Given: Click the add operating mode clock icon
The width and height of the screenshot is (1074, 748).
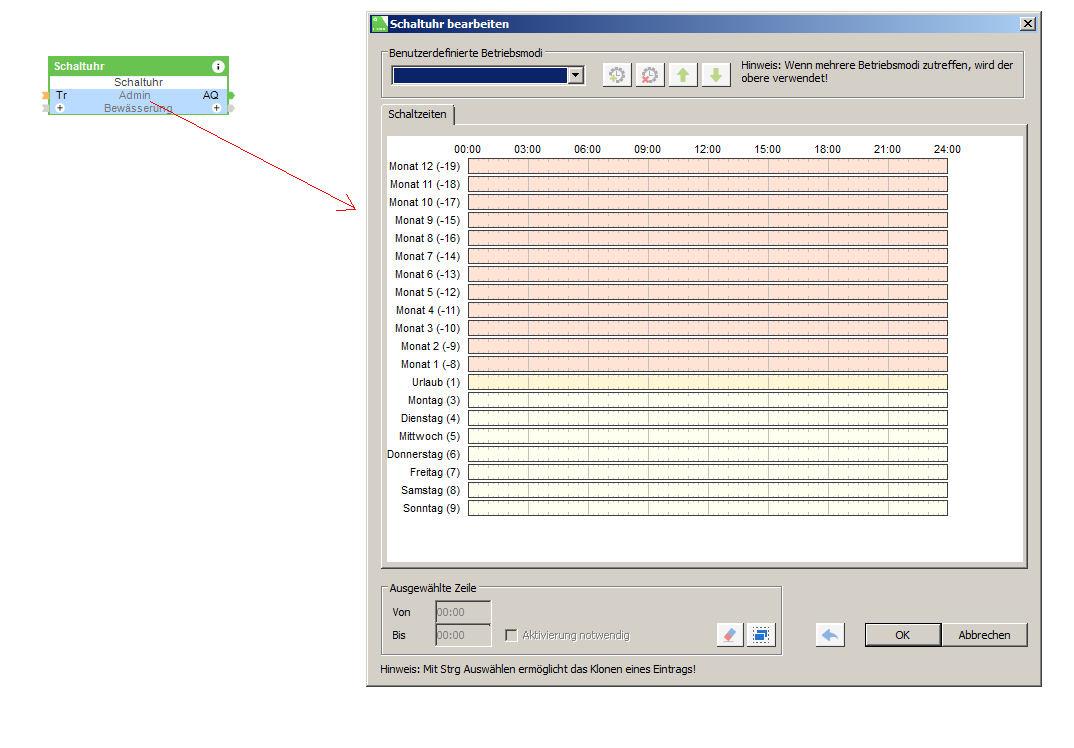Looking at the screenshot, I should point(617,75).
